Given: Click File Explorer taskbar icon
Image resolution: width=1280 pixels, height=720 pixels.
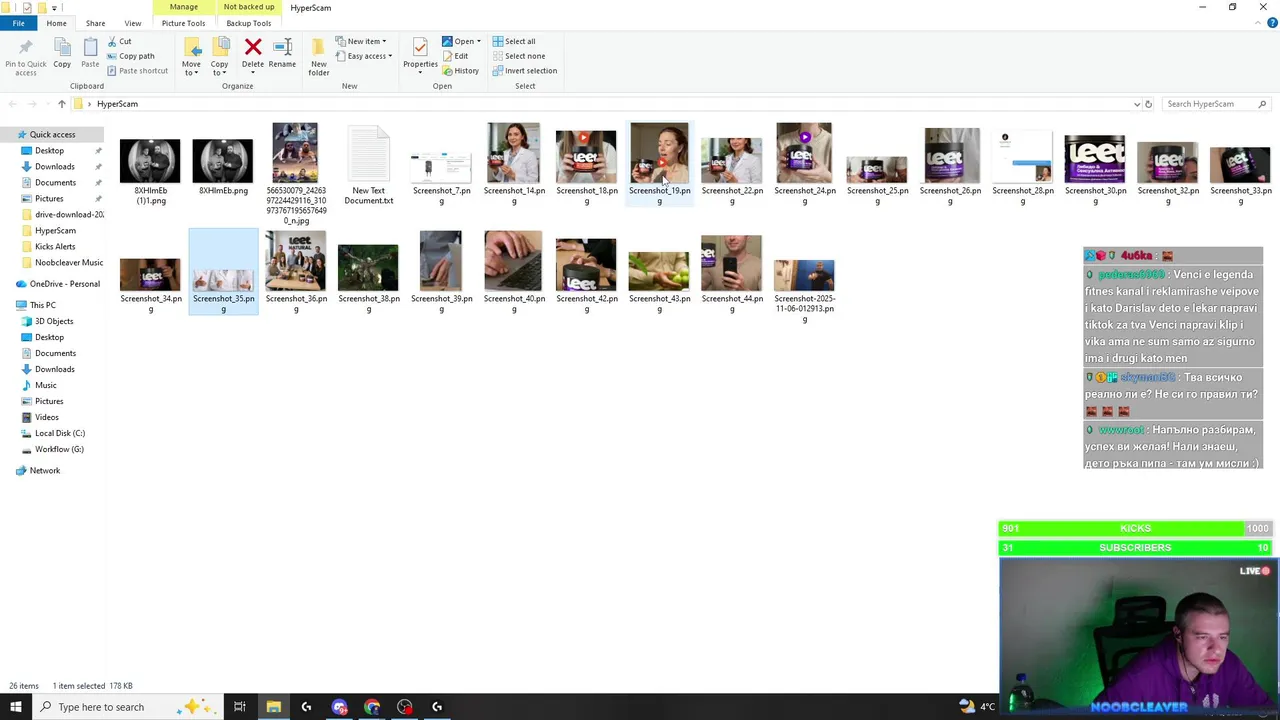Looking at the screenshot, I should coord(273,707).
